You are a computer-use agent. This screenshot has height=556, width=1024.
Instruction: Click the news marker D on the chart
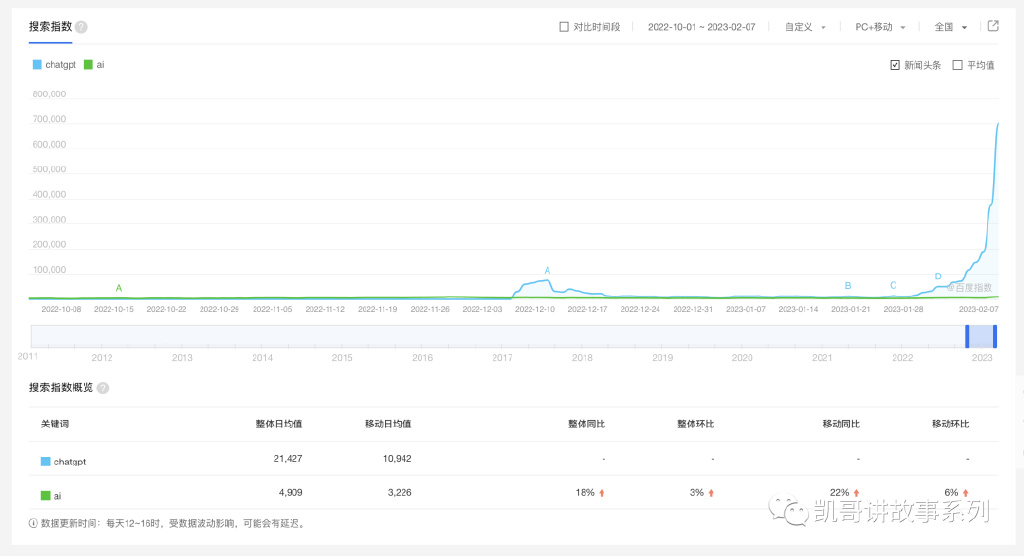[938, 276]
